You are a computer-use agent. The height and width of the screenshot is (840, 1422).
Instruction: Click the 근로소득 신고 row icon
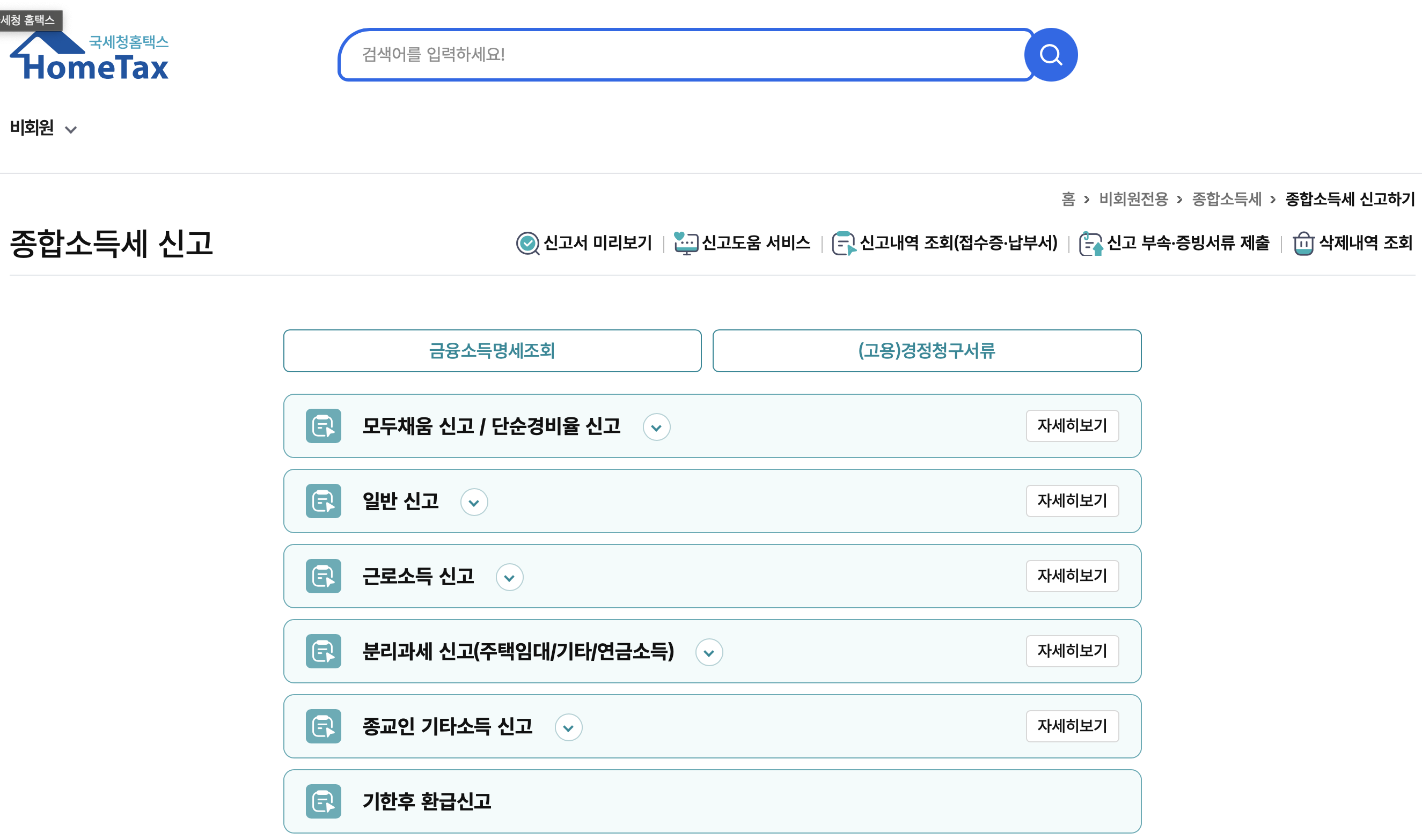click(323, 576)
